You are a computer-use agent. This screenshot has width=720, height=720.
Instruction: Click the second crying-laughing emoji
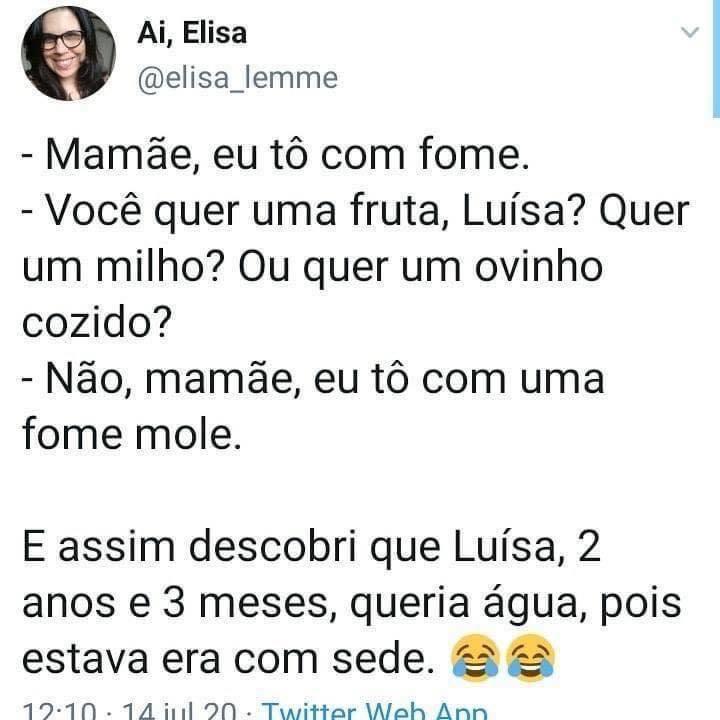tap(531, 659)
